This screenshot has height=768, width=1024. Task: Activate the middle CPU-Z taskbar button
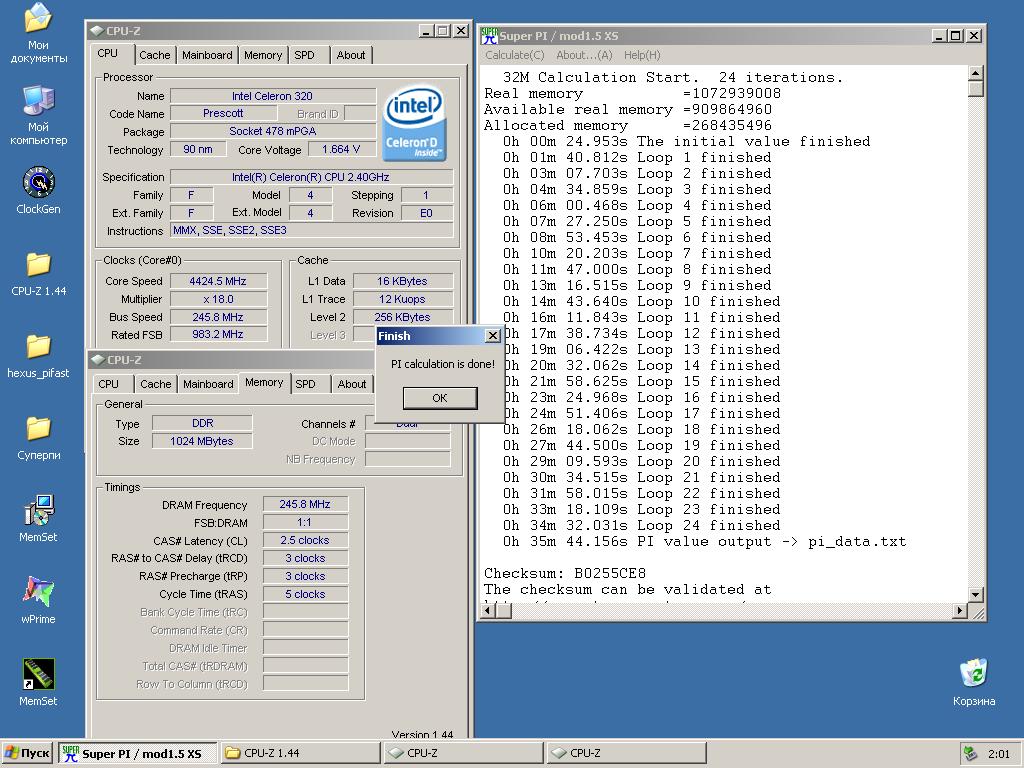(464, 754)
